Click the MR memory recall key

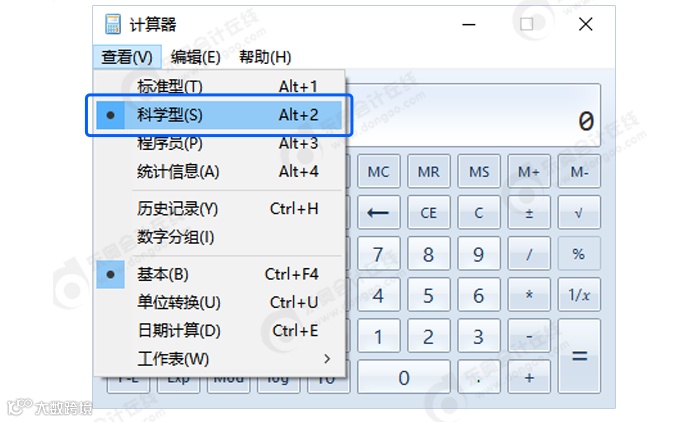(429, 171)
